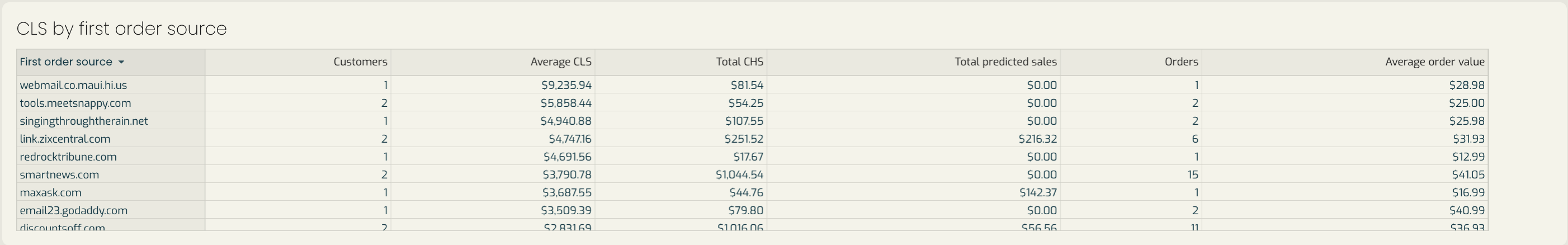Viewport: 1568px width, 245px height.
Task: Select the smartnews.com row
Action: tap(752, 175)
